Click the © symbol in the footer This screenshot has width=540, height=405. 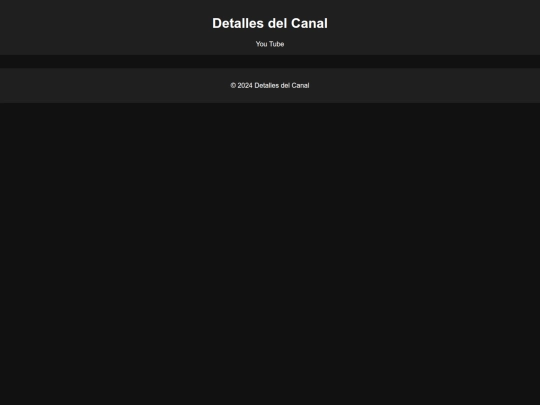[233, 85]
